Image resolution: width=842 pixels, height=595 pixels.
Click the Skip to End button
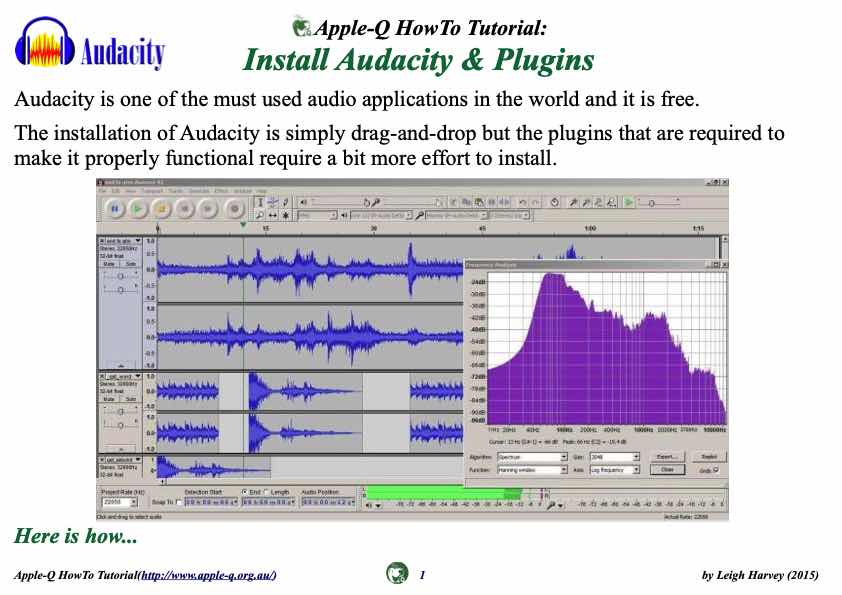(x=208, y=208)
